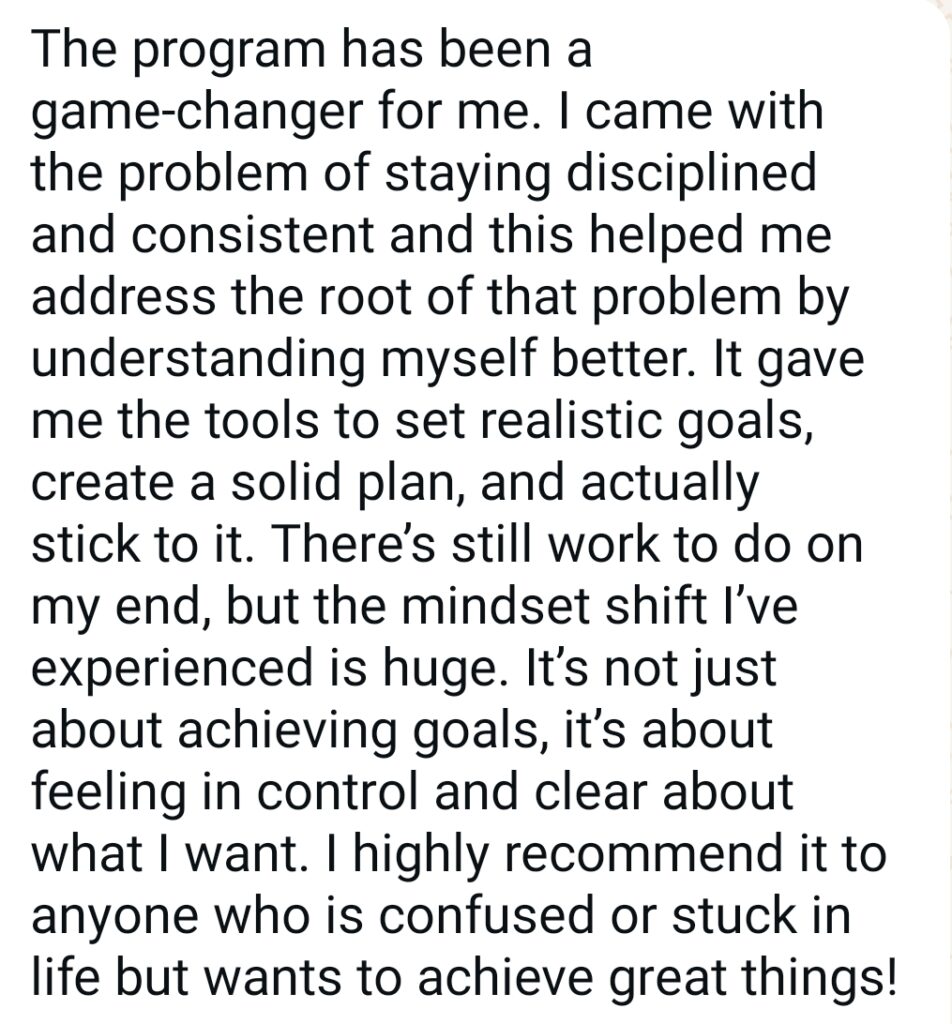Click the word "mindset" in the message
This screenshot has width=952, height=1024.
pos(496,607)
